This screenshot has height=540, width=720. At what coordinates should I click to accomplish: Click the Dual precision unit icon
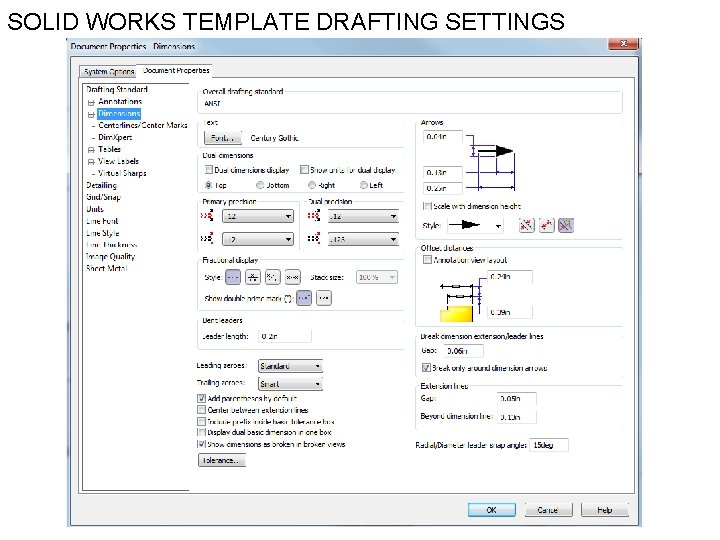(314, 215)
